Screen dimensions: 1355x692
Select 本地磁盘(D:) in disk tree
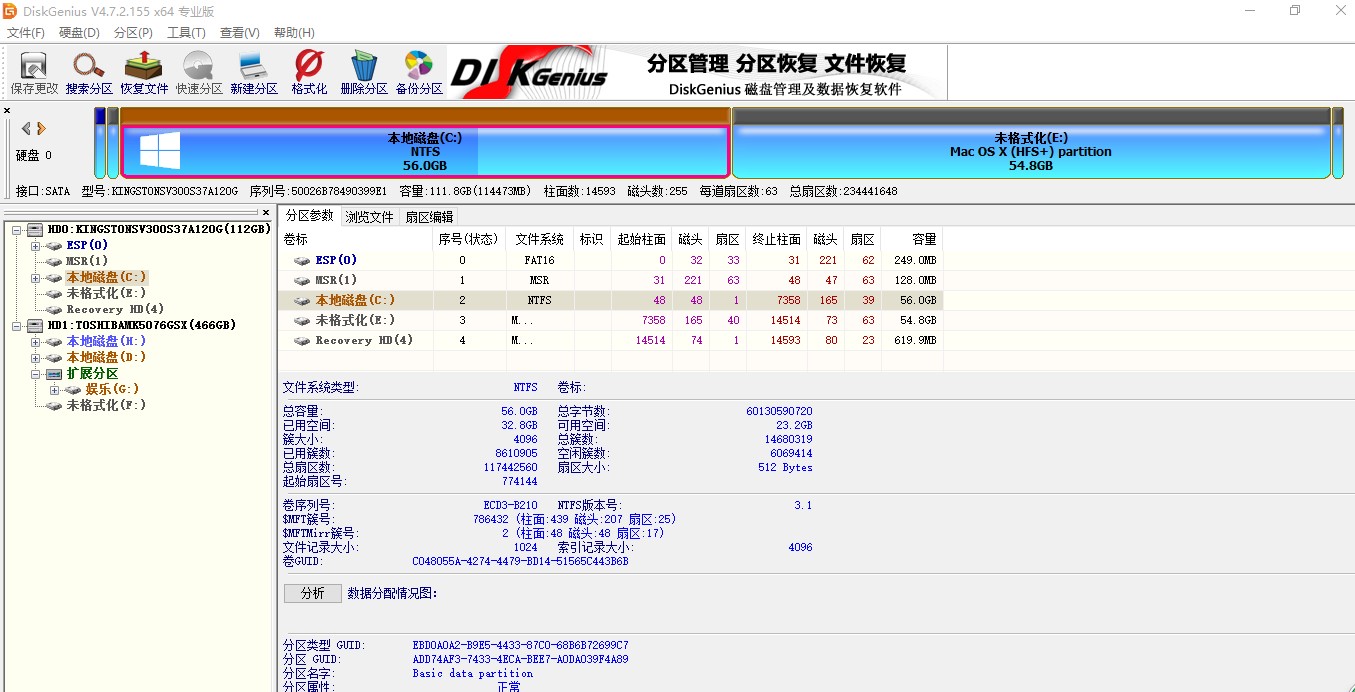click(107, 357)
